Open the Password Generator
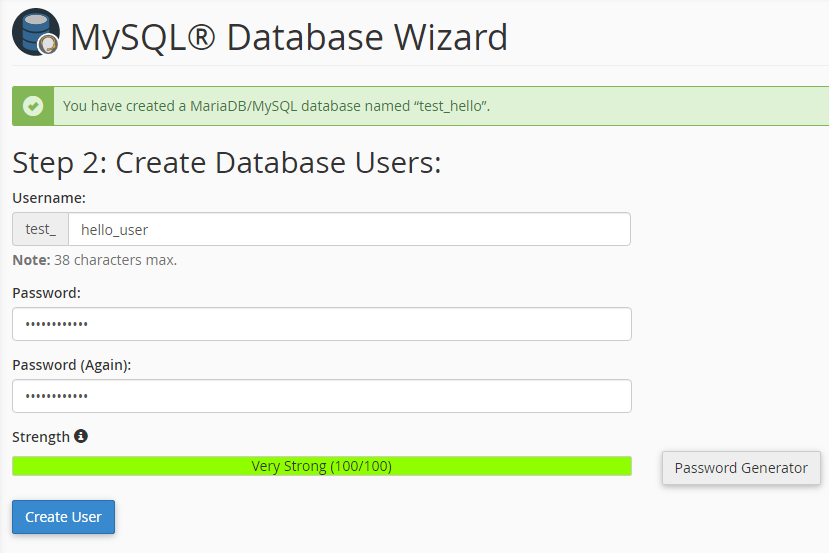829x553 pixels. click(x=741, y=468)
